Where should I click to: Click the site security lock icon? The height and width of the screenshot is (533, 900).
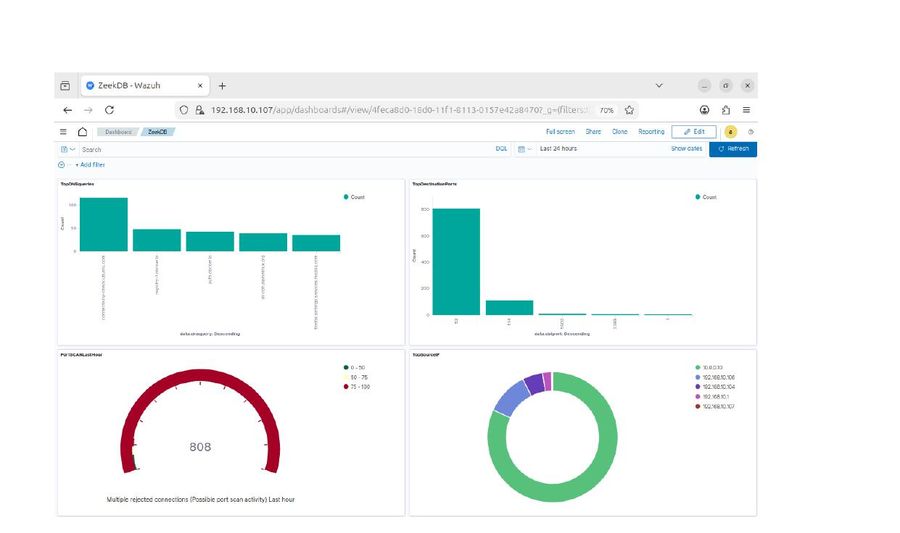tap(199, 110)
